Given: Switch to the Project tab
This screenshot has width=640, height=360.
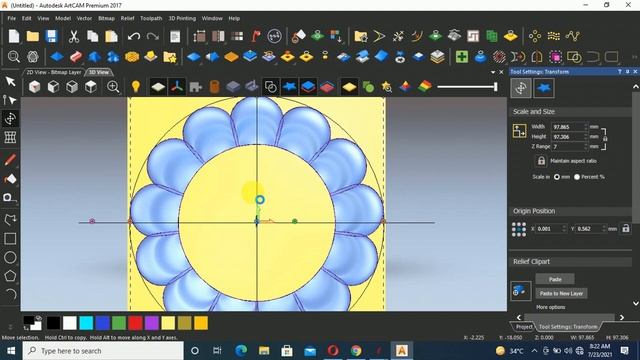Looking at the screenshot, I should 523,327.
